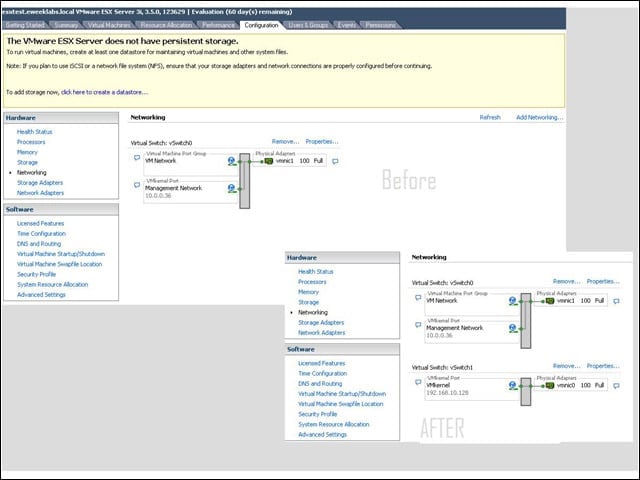Click the Add Networking... link
Viewport: 640px width, 480px height.
coord(539,117)
